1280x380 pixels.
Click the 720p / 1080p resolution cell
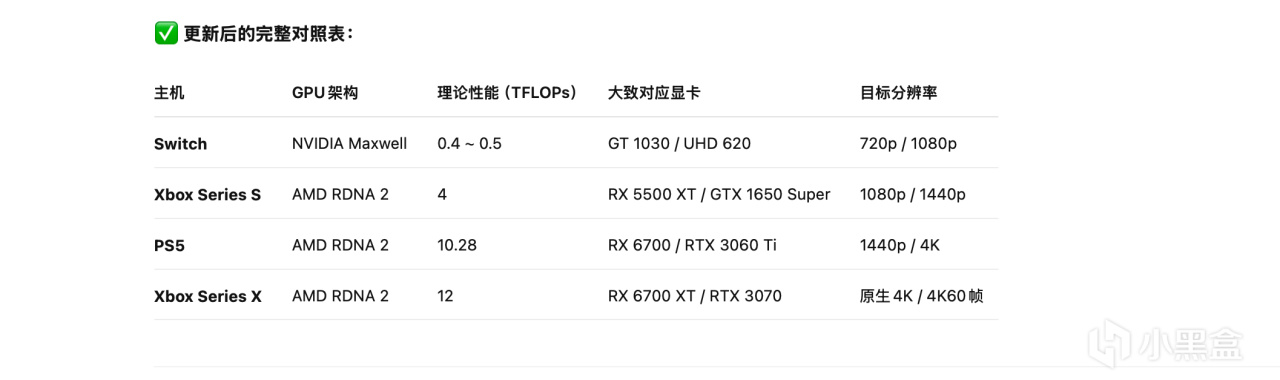point(908,143)
